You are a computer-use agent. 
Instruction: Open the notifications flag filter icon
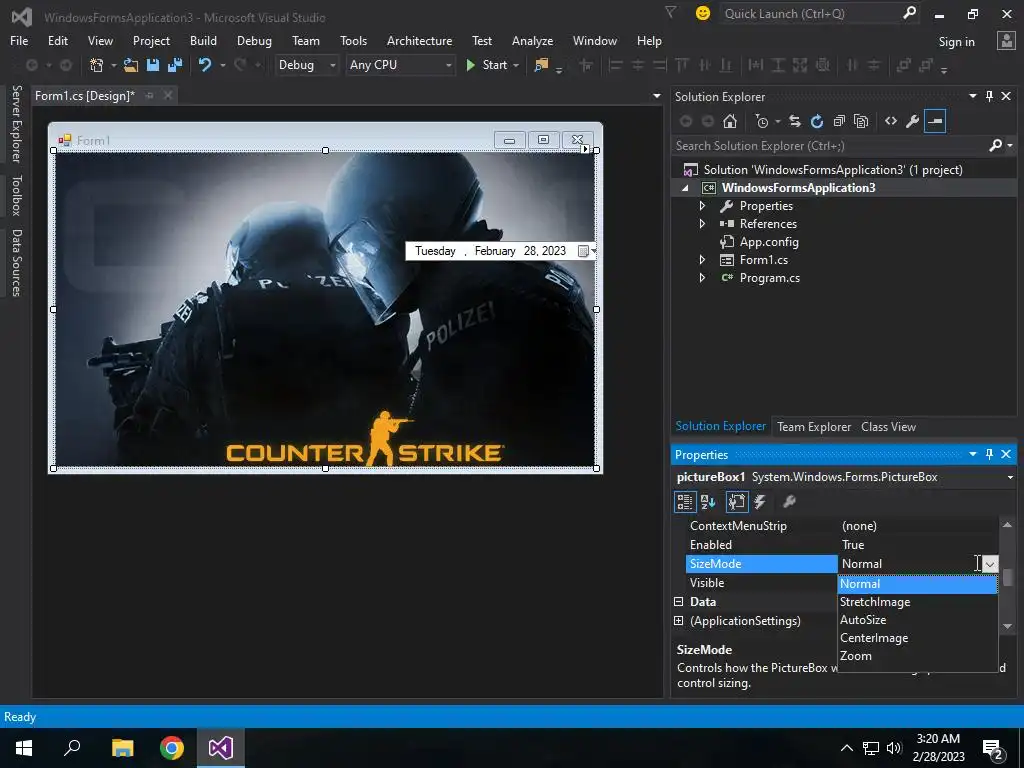[671, 12]
